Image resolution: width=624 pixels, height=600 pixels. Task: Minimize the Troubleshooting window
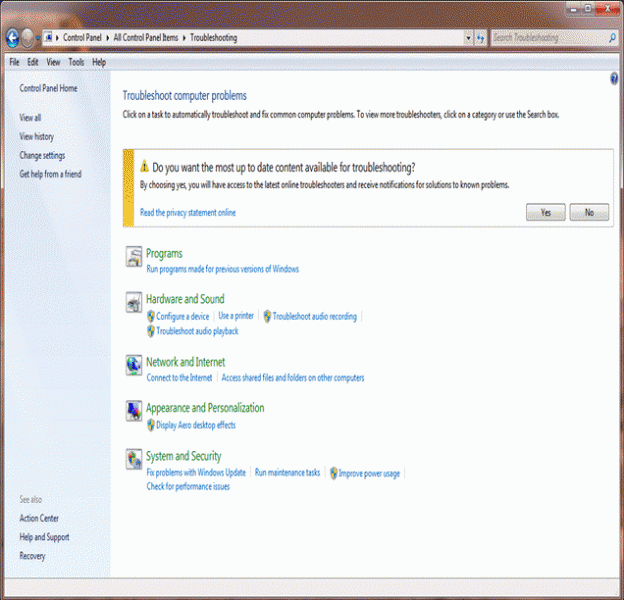pyautogui.click(x=573, y=9)
